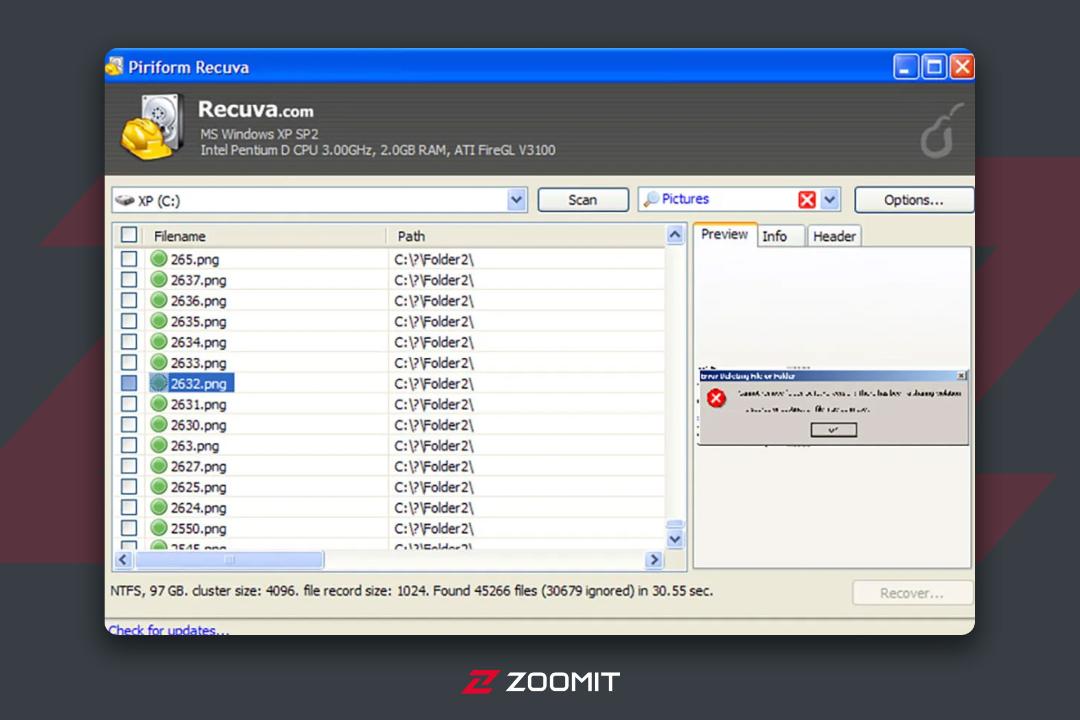This screenshot has height=720, width=1080.
Task: Click green status dot for 265.png
Action: point(159,259)
